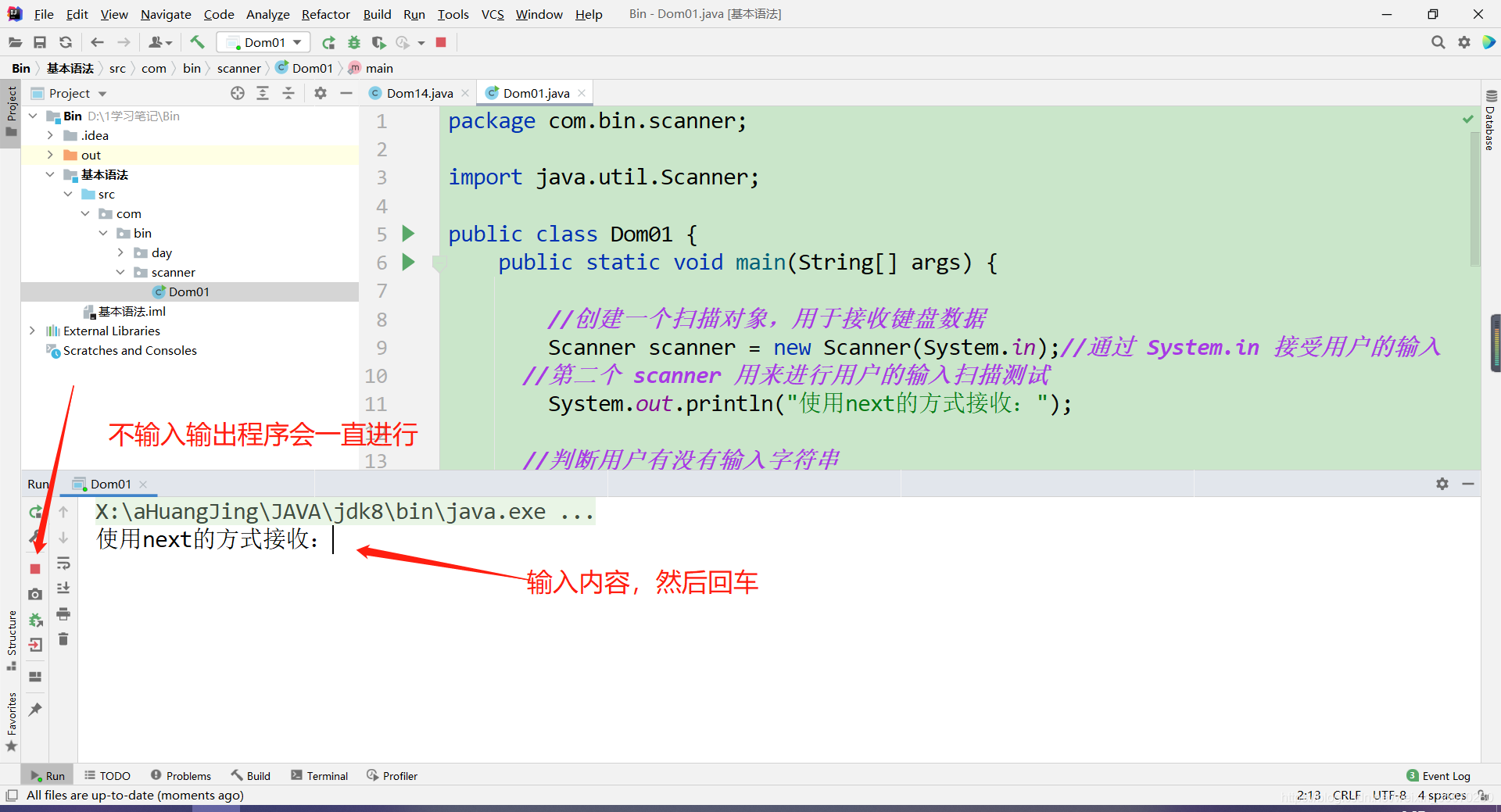Collapse the com package node
Viewport: 1501px width, 812px height.
coord(85,213)
